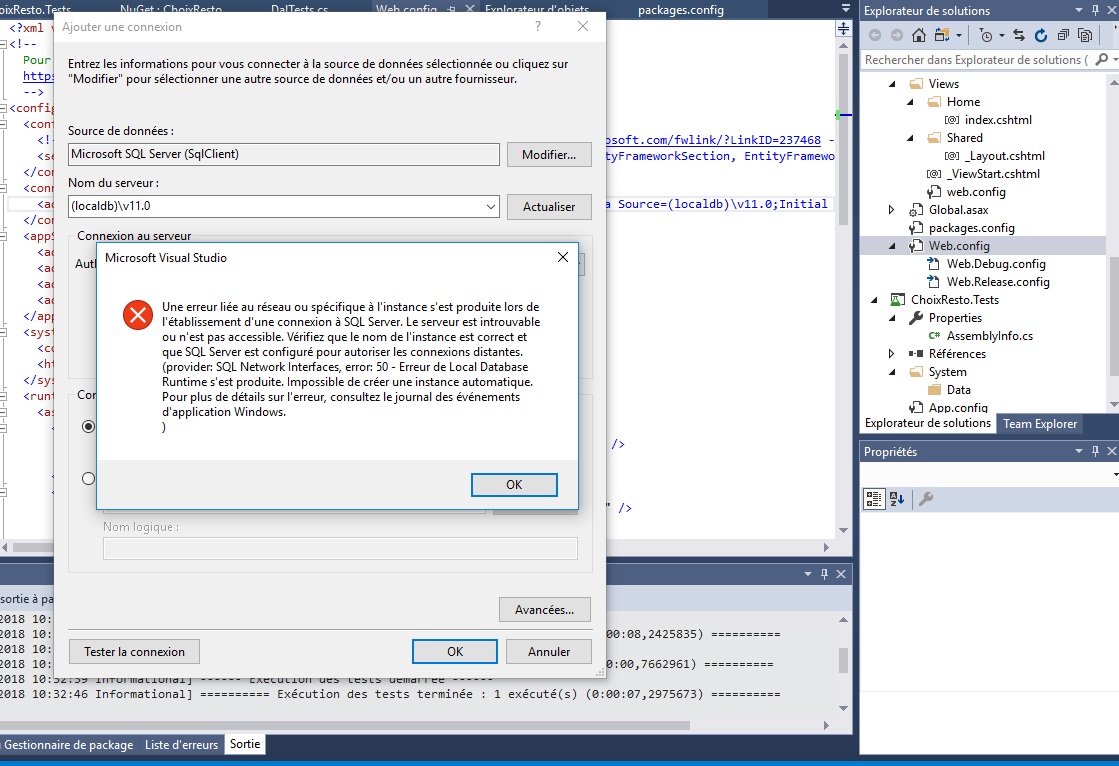Select the Windows authentication radio button
The image size is (1119, 766).
[88, 426]
